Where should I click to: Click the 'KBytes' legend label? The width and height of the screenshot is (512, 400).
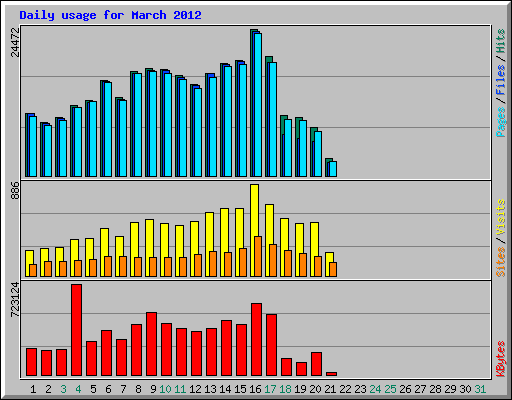pyautogui.click(x=500, y=359)
